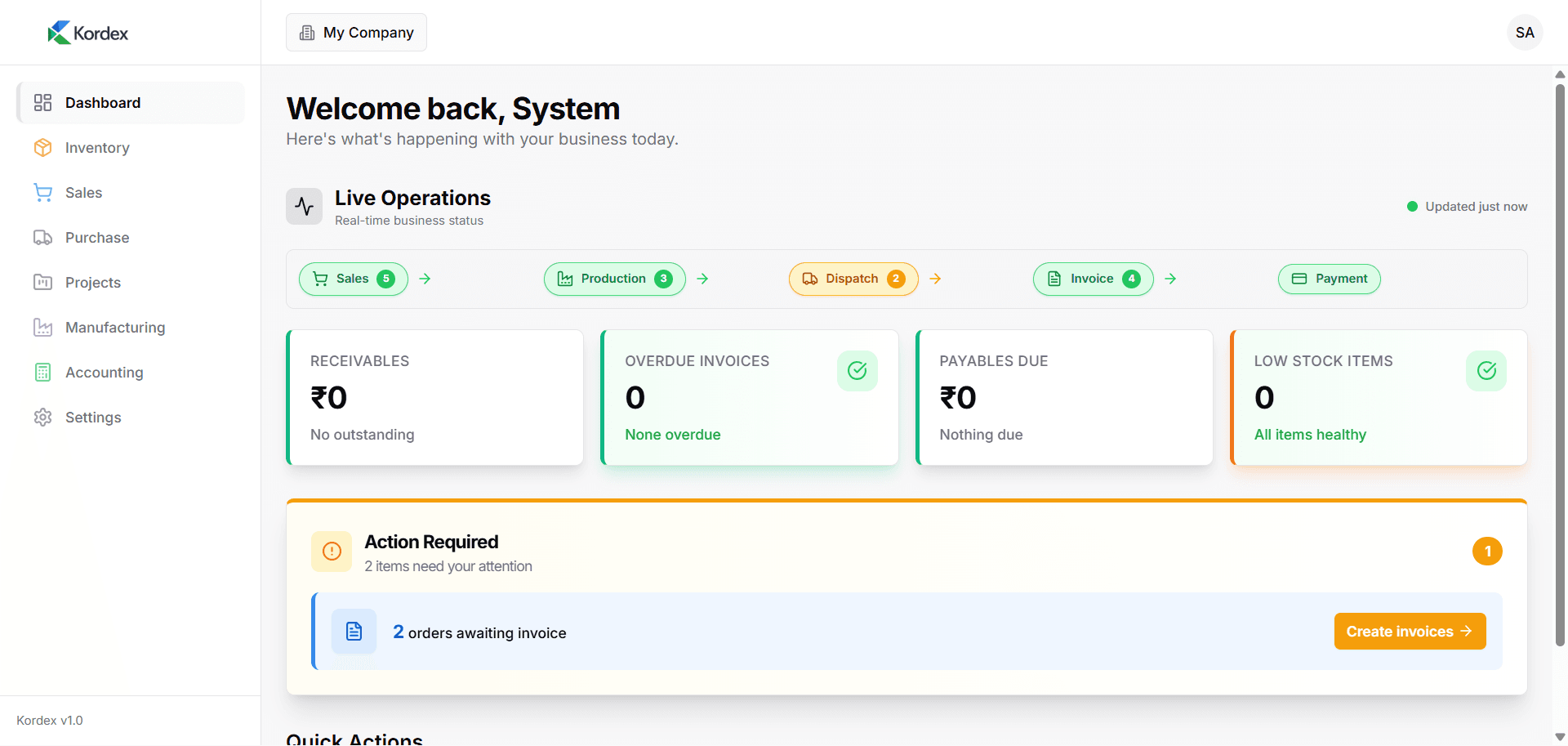
Task: Select the Accounting ledger icon
Action: click(43, 372)
